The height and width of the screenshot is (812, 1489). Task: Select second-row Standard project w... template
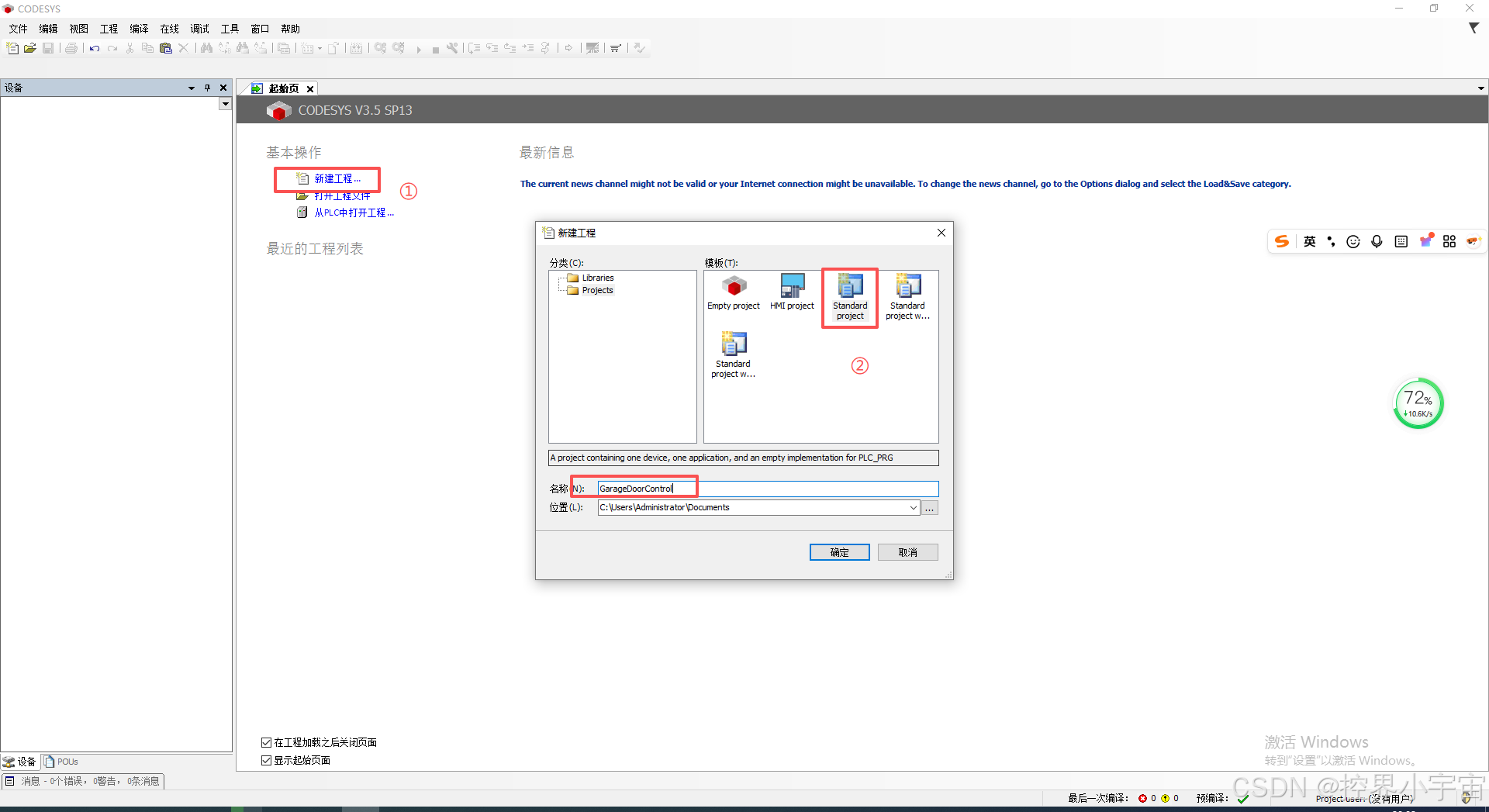click(x=734, y=355)
